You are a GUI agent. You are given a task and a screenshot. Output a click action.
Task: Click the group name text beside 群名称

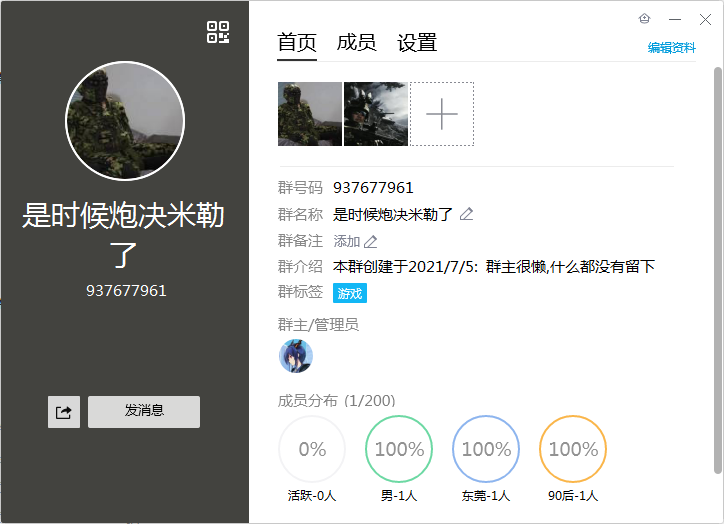[x=393, y=215]
